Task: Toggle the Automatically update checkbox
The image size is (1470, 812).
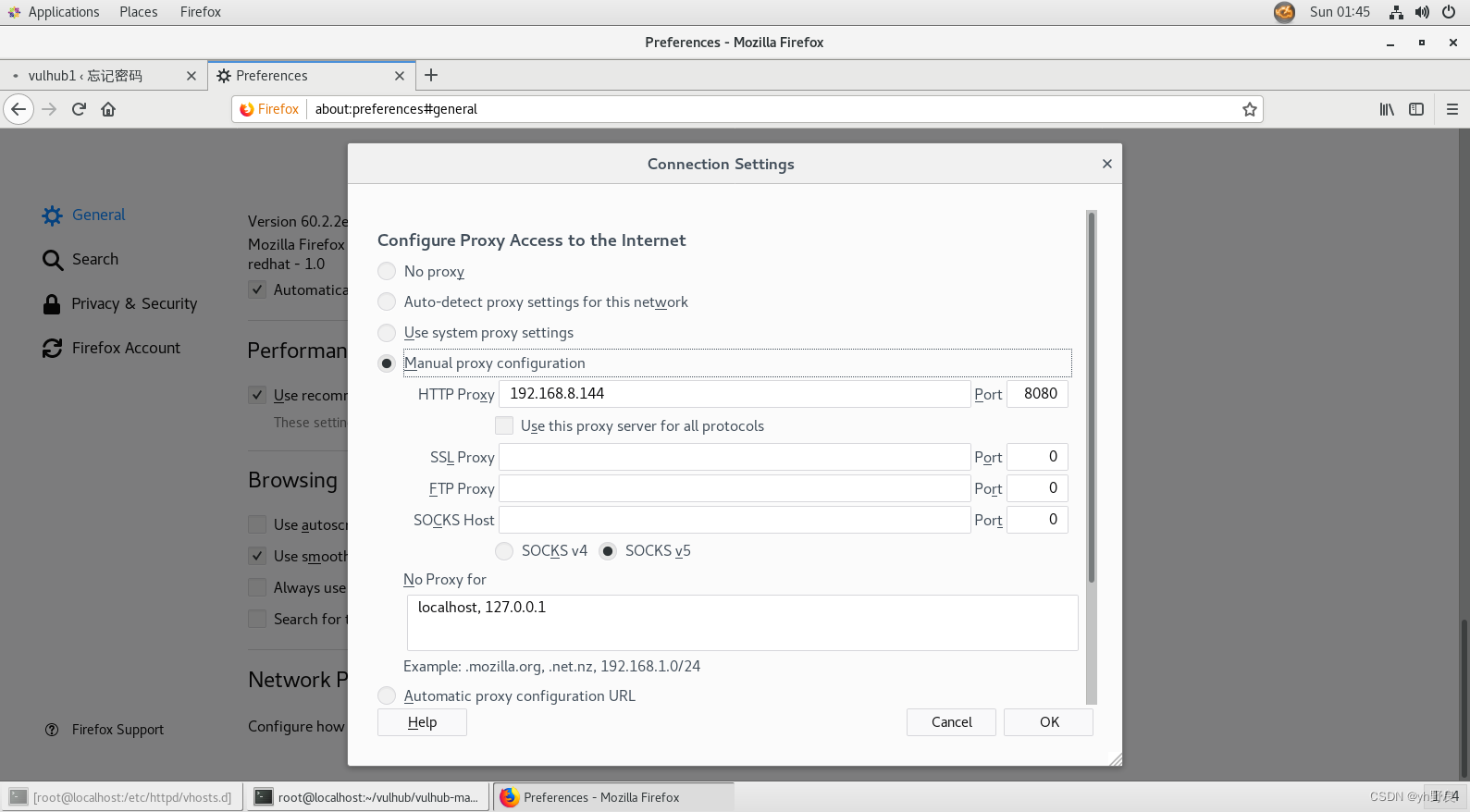Action: coord(257,289)
